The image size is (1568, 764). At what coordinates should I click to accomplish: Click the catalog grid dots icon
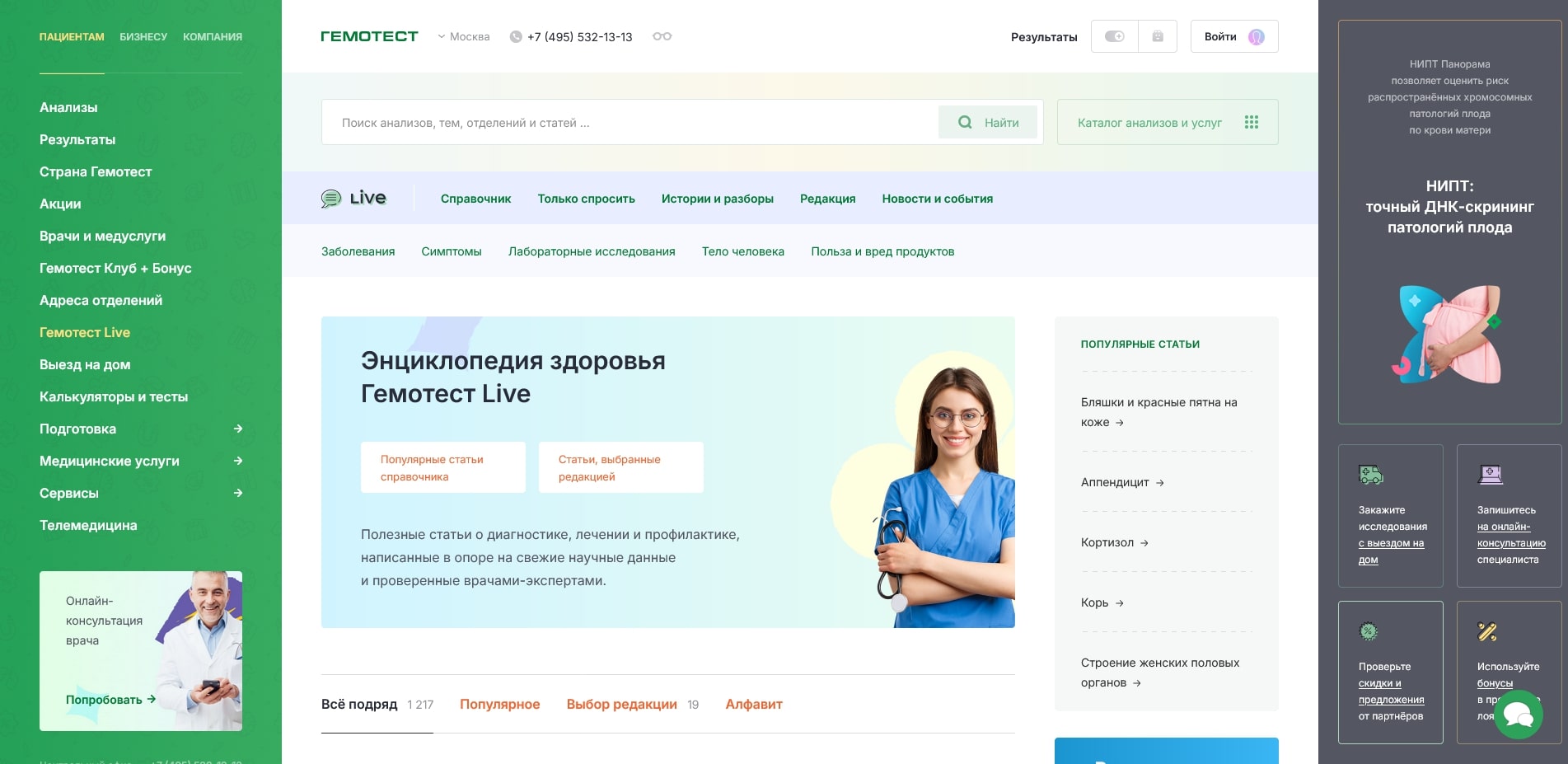tap(1251, 122)
